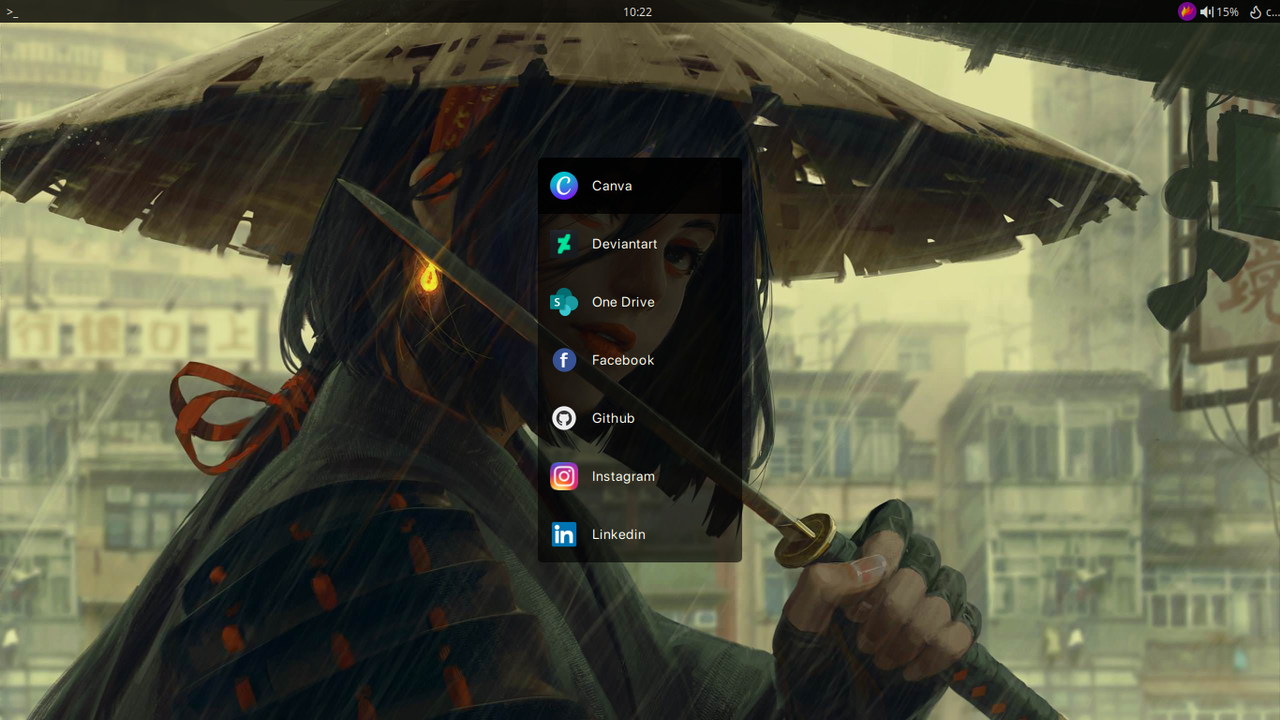Viewport: 1280px width, 720px height.
Task: Select the Canva label text
Action: tap(612, 186)
